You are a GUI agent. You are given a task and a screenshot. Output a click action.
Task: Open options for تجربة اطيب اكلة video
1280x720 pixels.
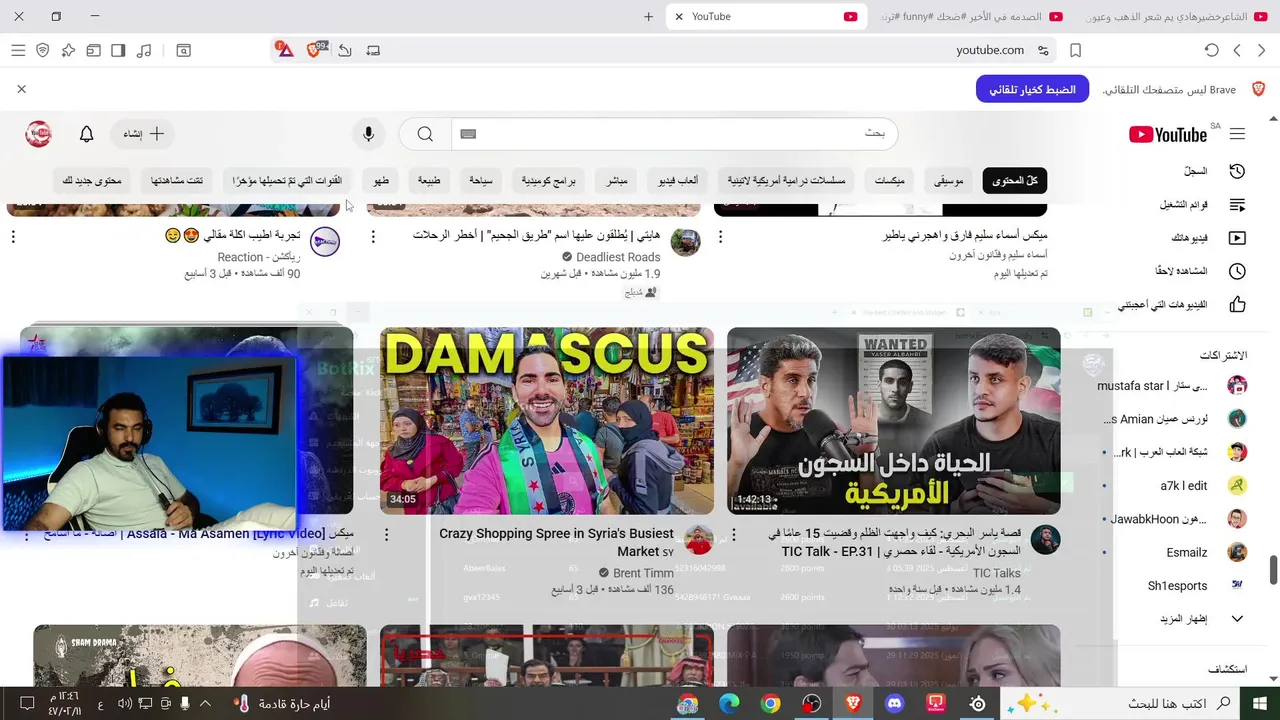pyautogui.click(x=13, y=237)
